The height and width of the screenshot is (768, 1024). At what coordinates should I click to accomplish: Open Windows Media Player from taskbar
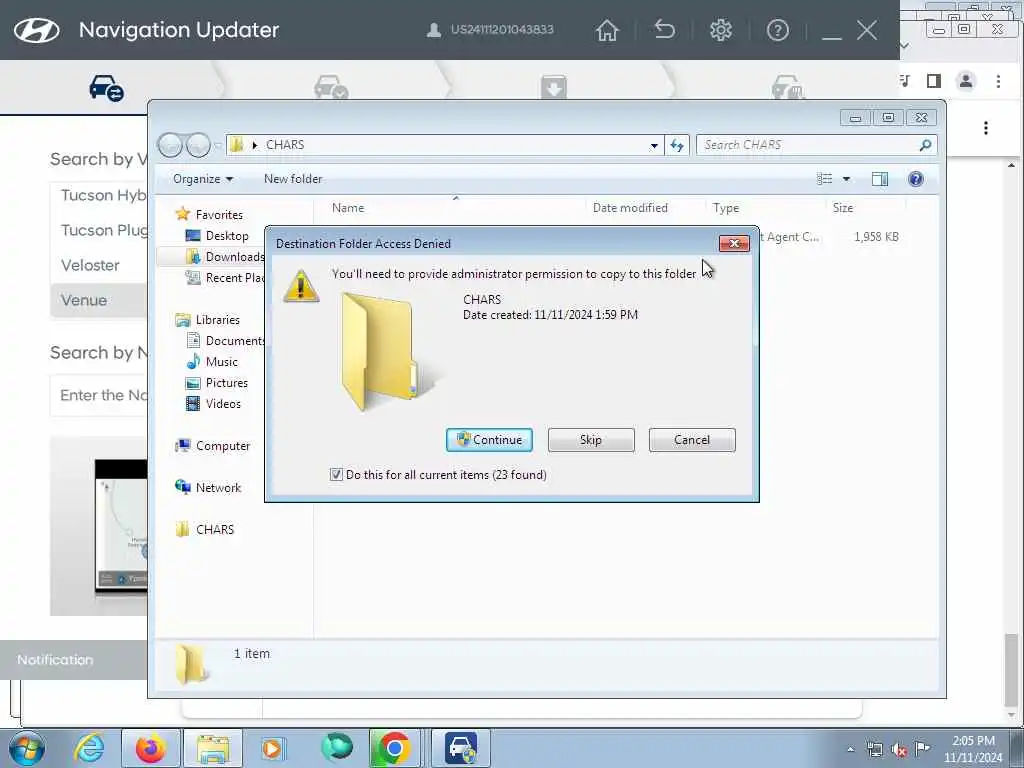272,748
